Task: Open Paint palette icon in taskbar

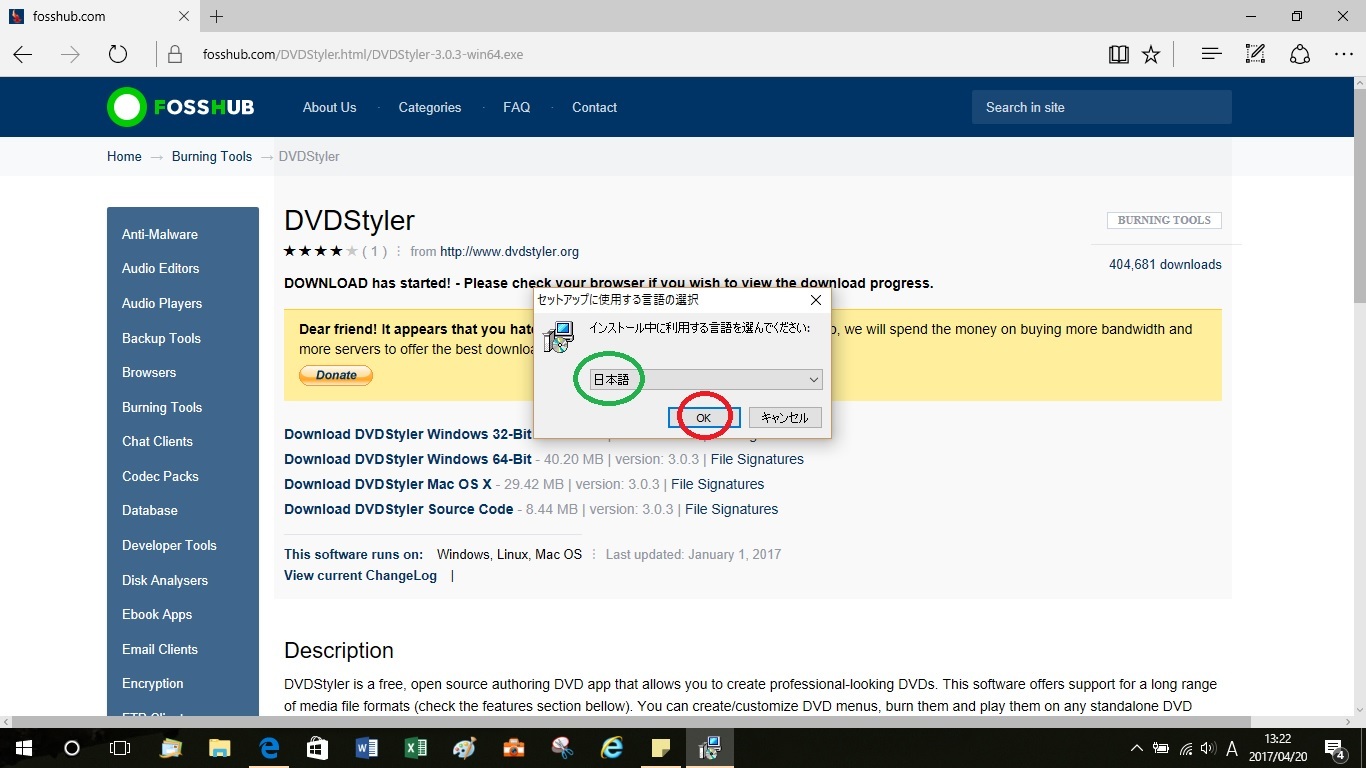Action: coord(465,748)
